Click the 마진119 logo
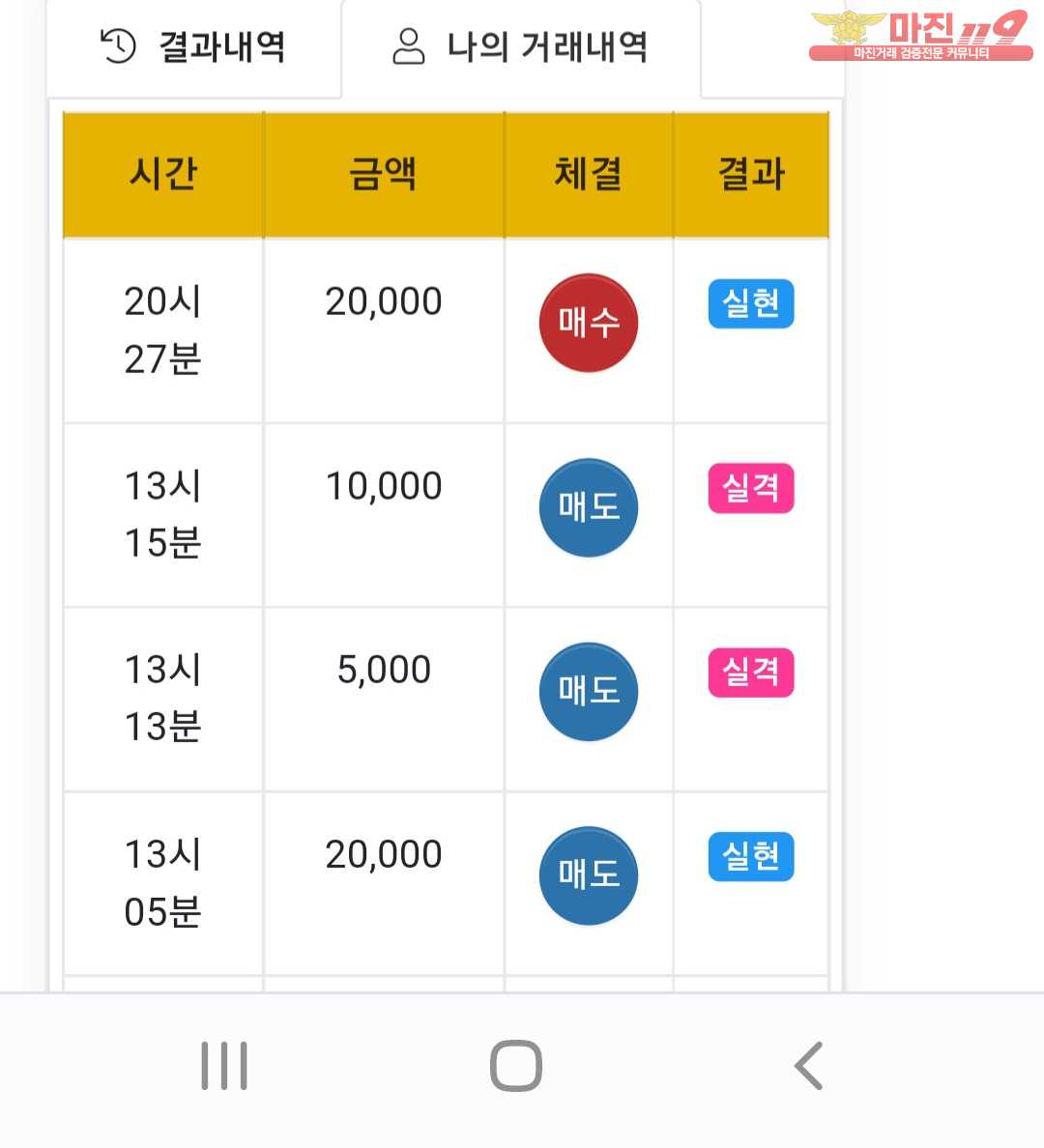 click(920, 35)
